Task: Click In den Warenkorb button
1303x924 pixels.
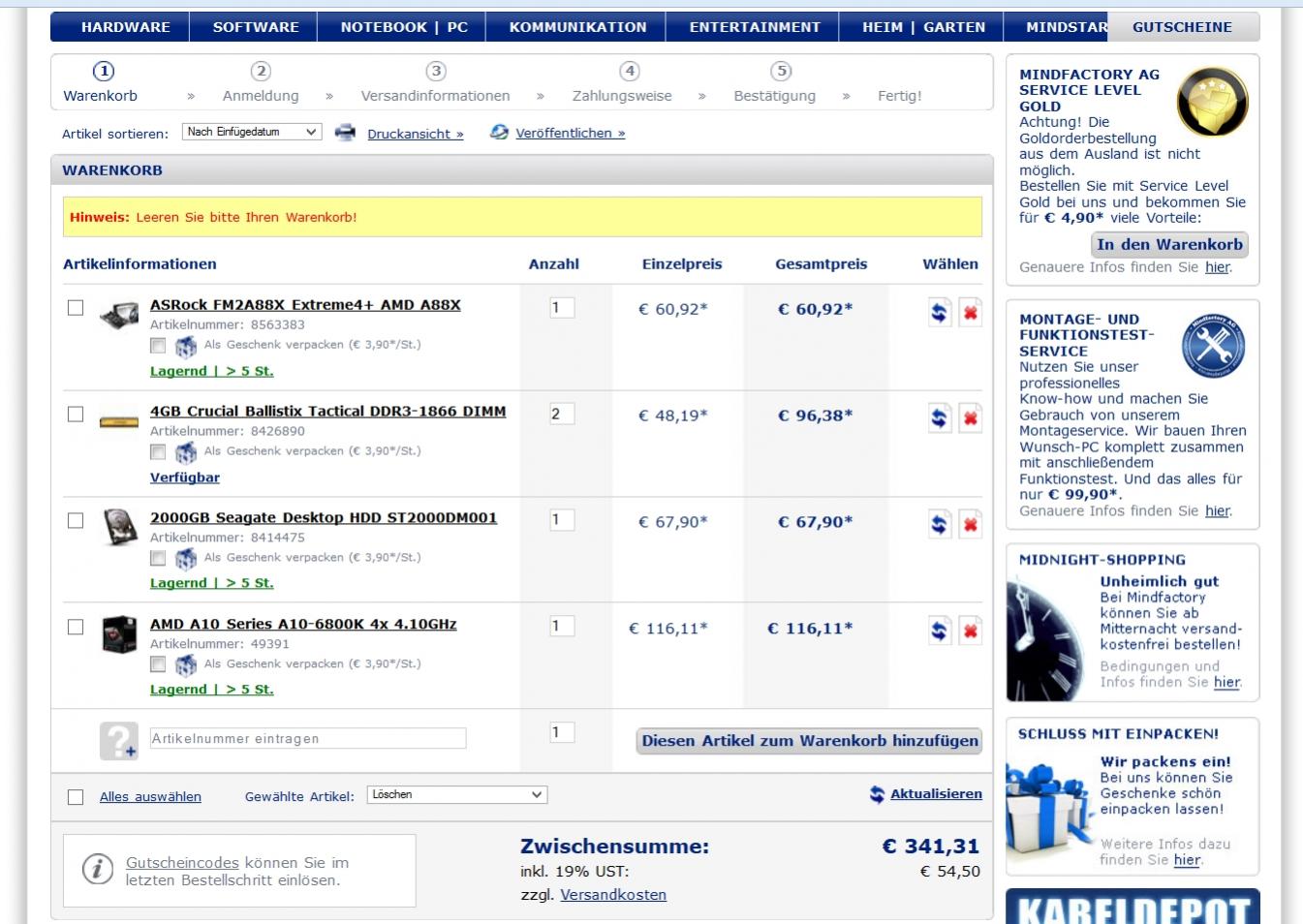Action: (x=1169, y=244)
